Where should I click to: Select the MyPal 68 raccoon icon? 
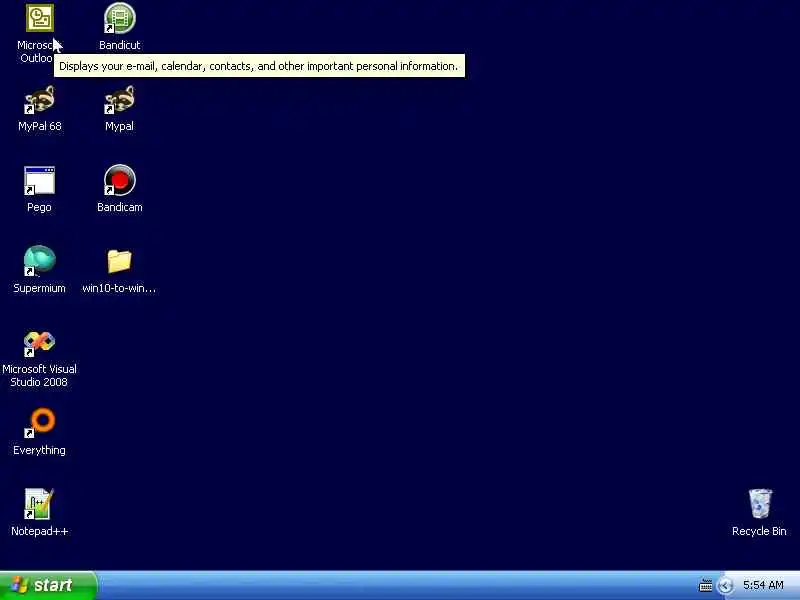(39, 99)
